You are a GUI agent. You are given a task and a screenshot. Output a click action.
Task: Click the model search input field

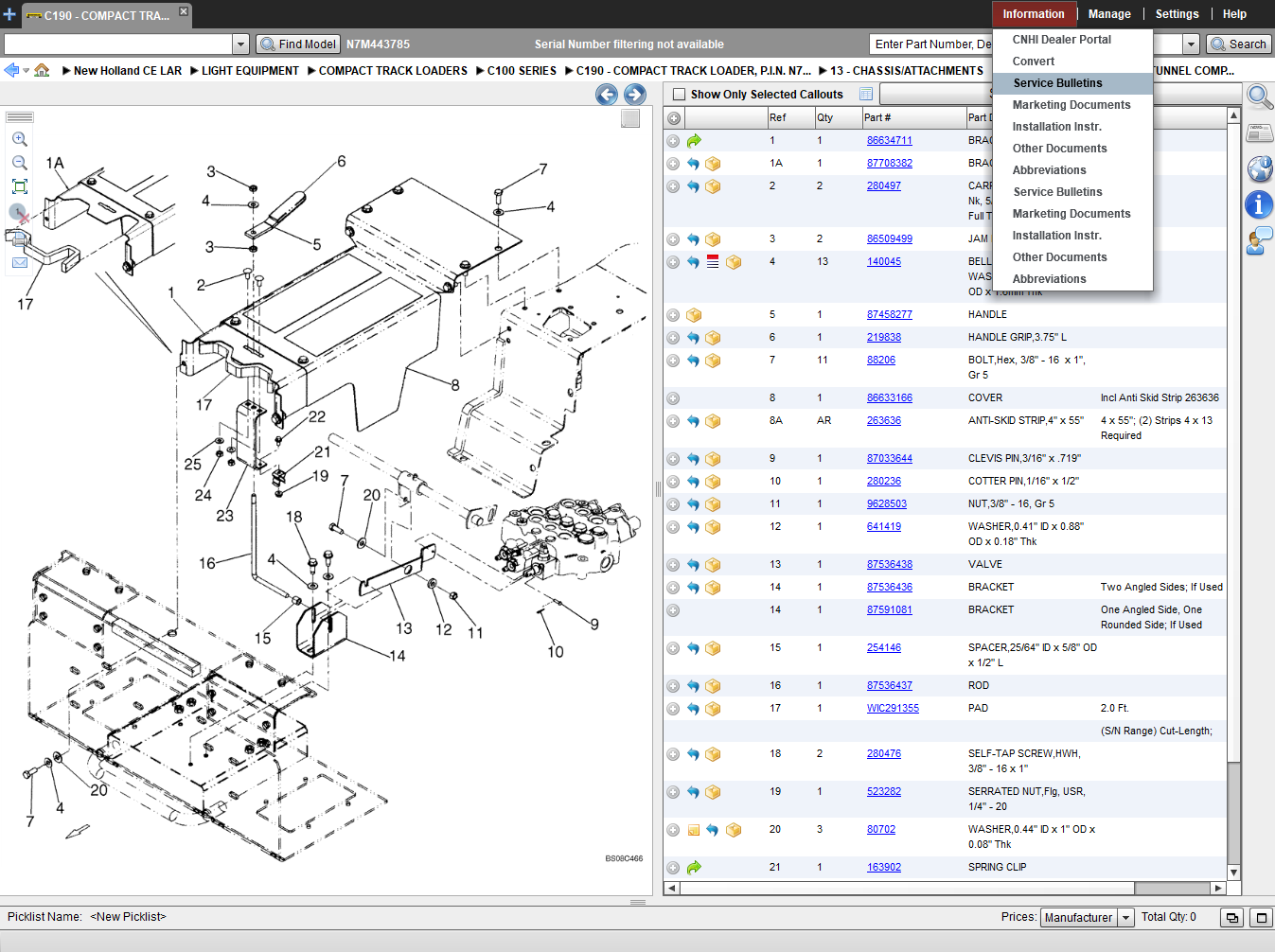(x=118, y=44)
